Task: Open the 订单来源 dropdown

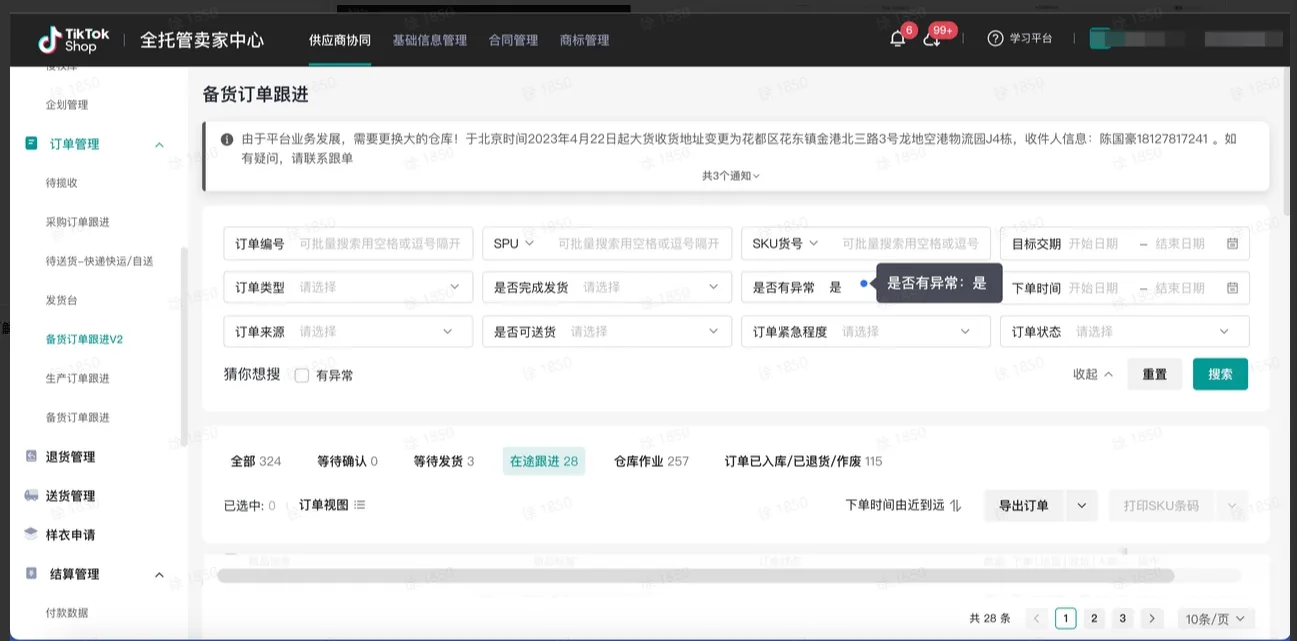Action: click(348, 331)
